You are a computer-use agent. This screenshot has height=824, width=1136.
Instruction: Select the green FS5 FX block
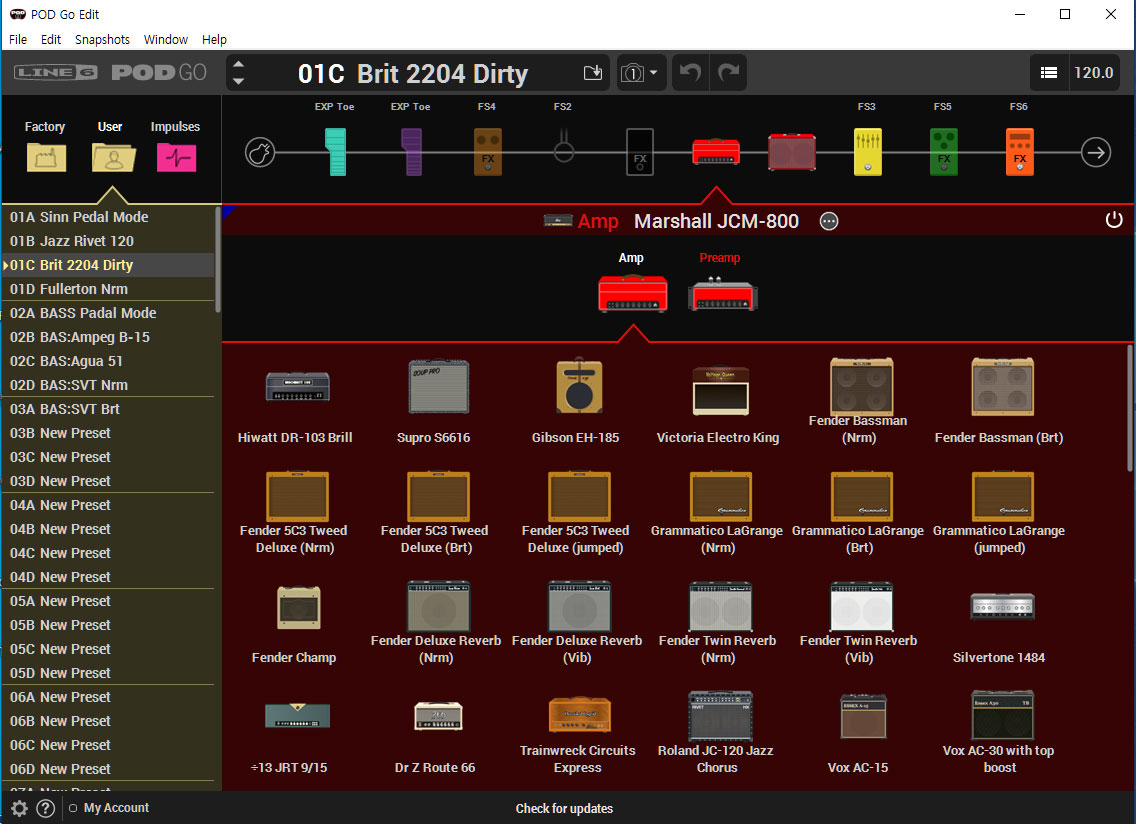(x=943, y=152)
